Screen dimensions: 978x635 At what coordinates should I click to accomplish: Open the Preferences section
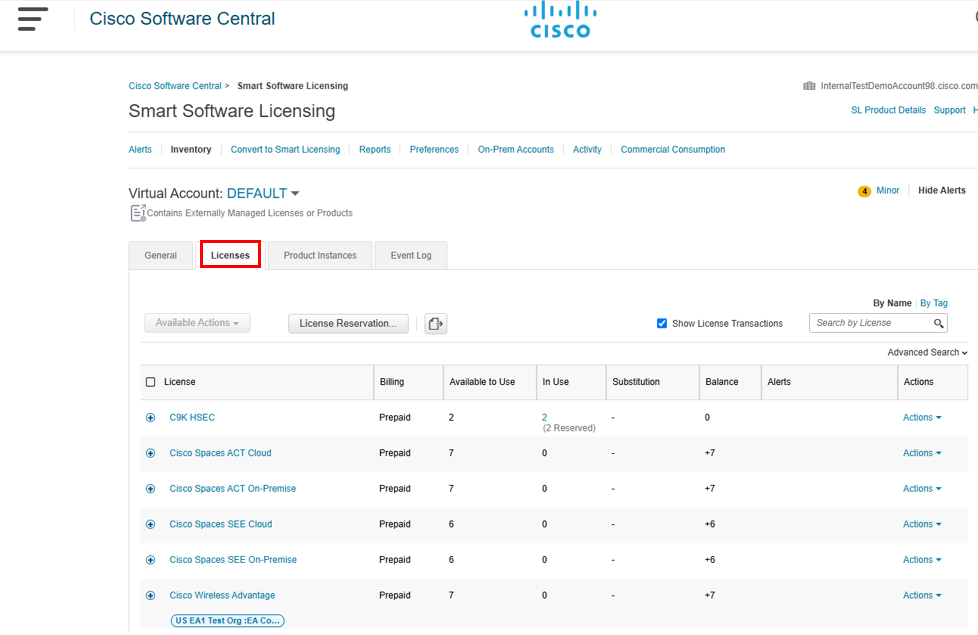434,150
